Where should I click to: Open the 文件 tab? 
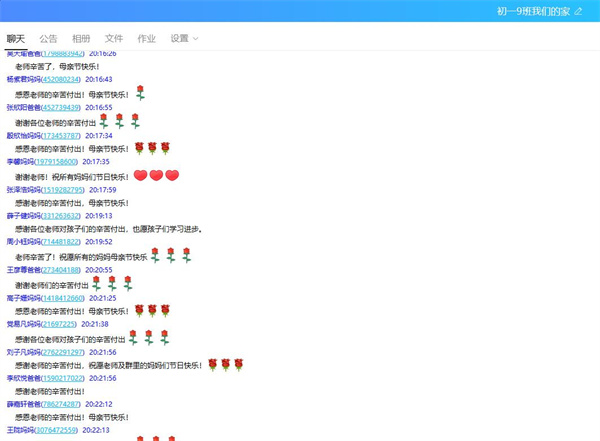[114, 38]
